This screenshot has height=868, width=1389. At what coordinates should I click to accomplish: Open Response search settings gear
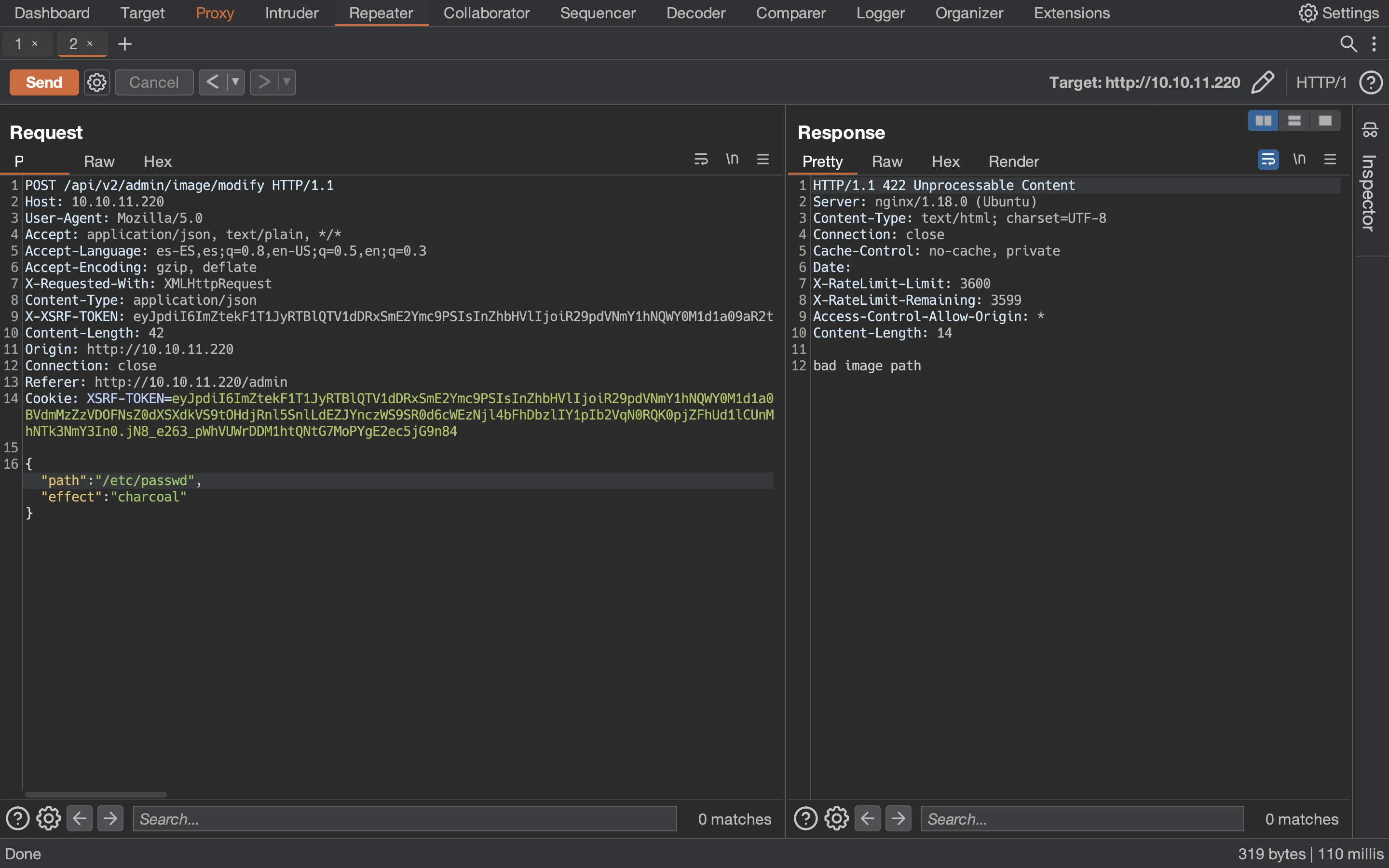coord(837,819)
